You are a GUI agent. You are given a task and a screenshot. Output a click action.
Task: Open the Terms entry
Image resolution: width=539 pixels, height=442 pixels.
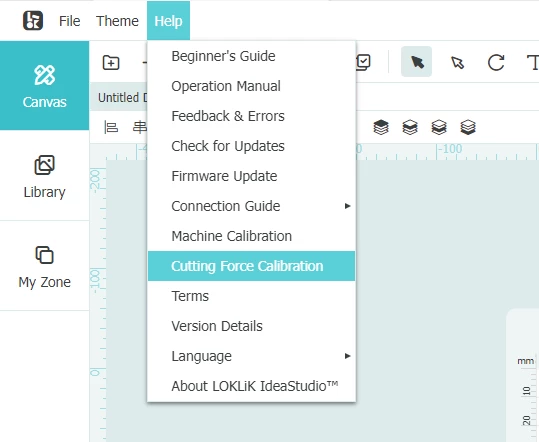pyautogui.click(x=251, y=296)
